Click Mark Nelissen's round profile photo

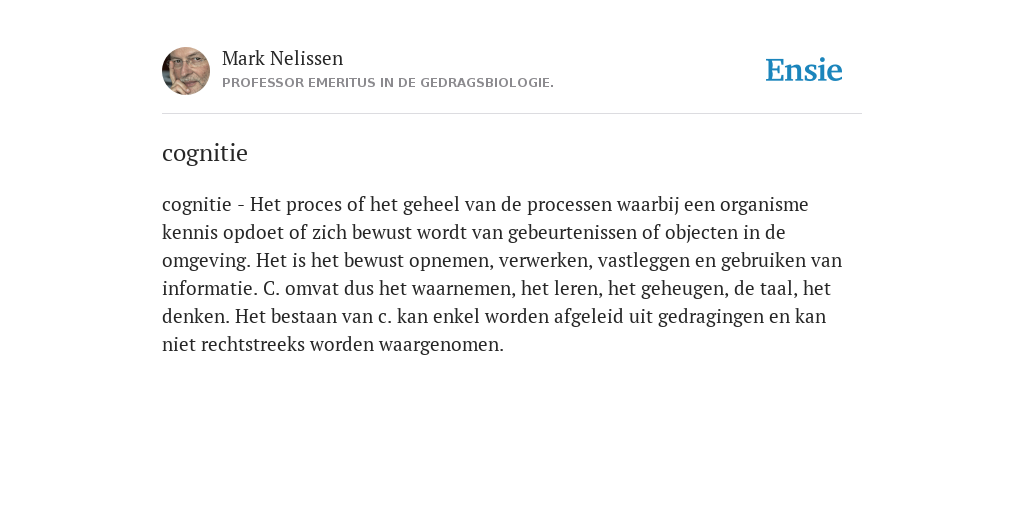tap(186, 71)
